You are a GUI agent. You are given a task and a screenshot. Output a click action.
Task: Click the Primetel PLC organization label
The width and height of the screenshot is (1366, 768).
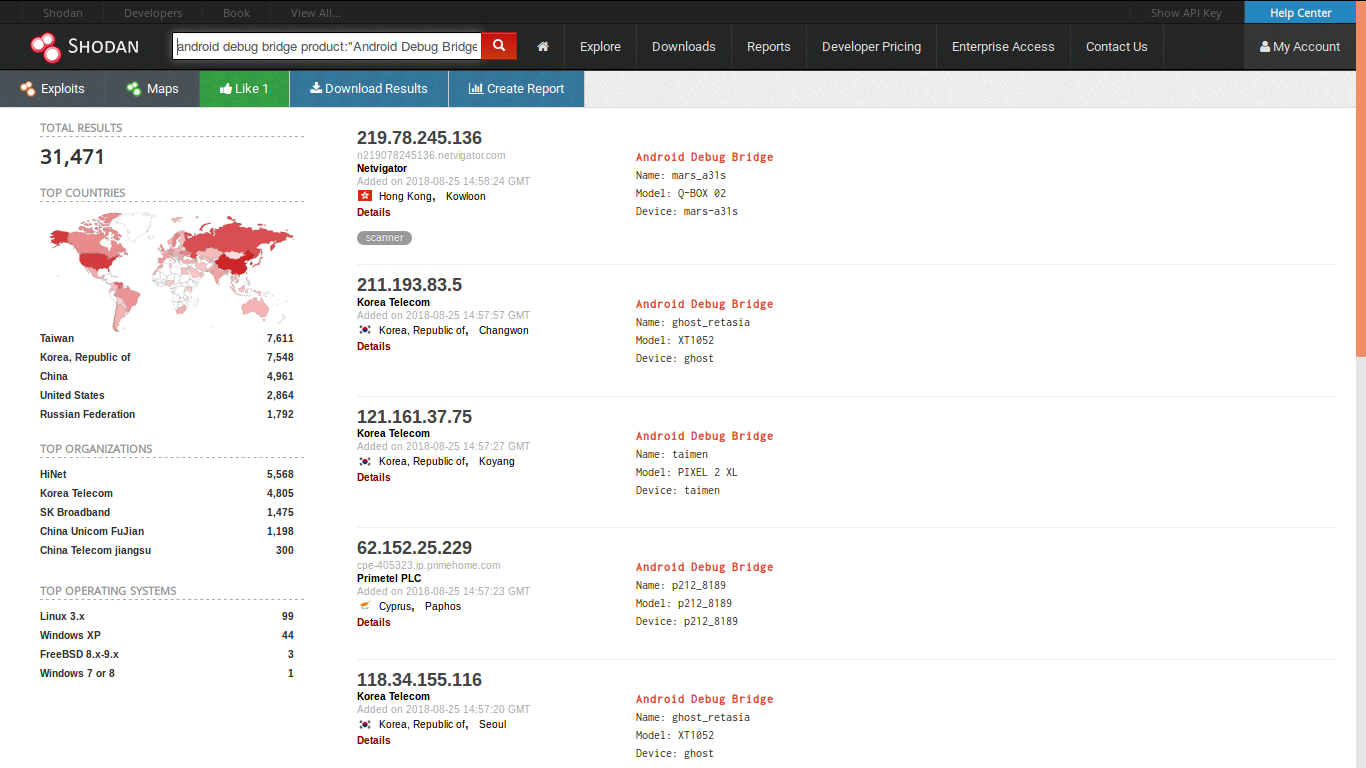tap(389, 578)
